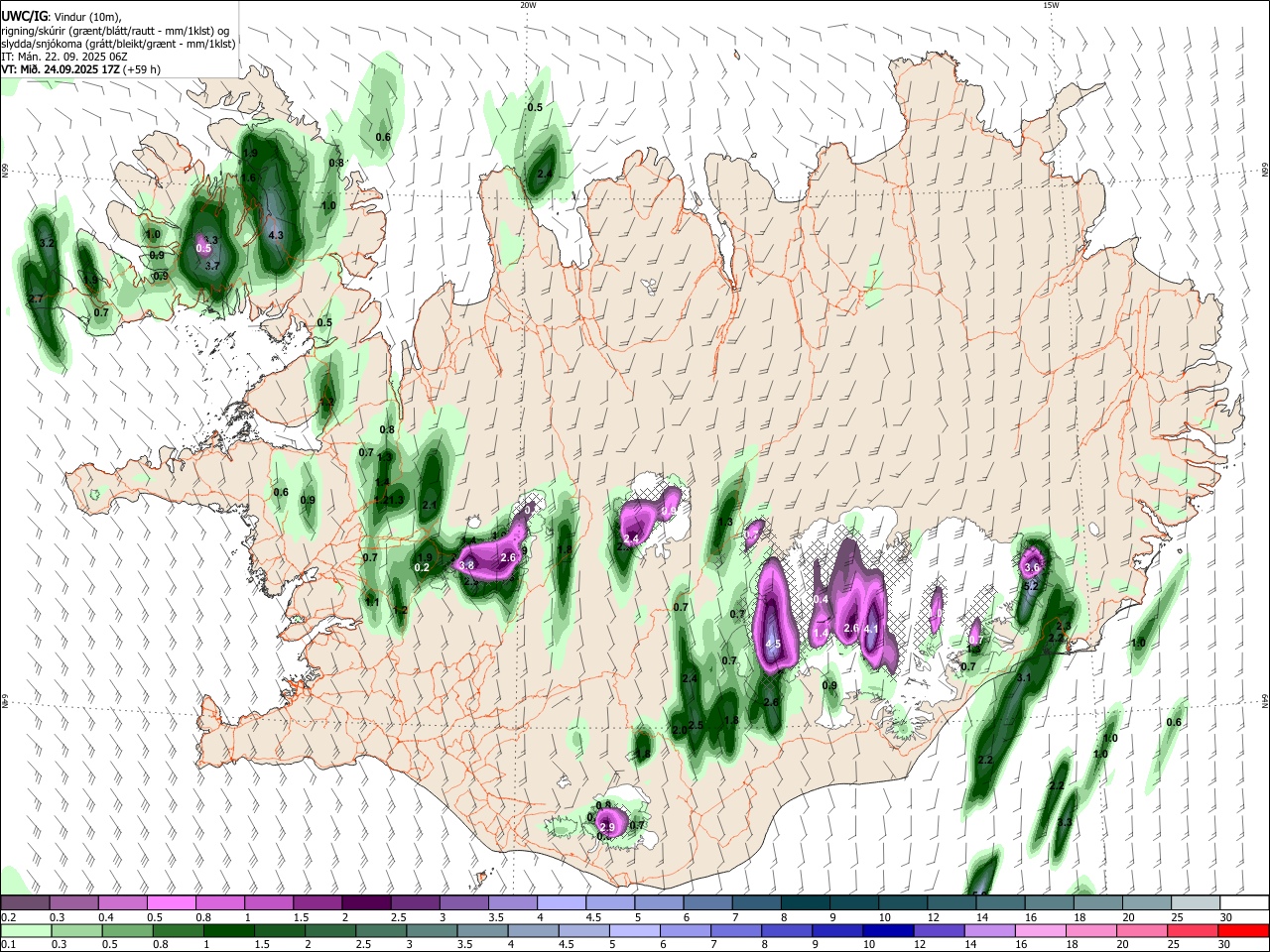This screenshot has height=952, width=1270.
Task: Click the '3.2' value off the west coast
Action: 46,243
